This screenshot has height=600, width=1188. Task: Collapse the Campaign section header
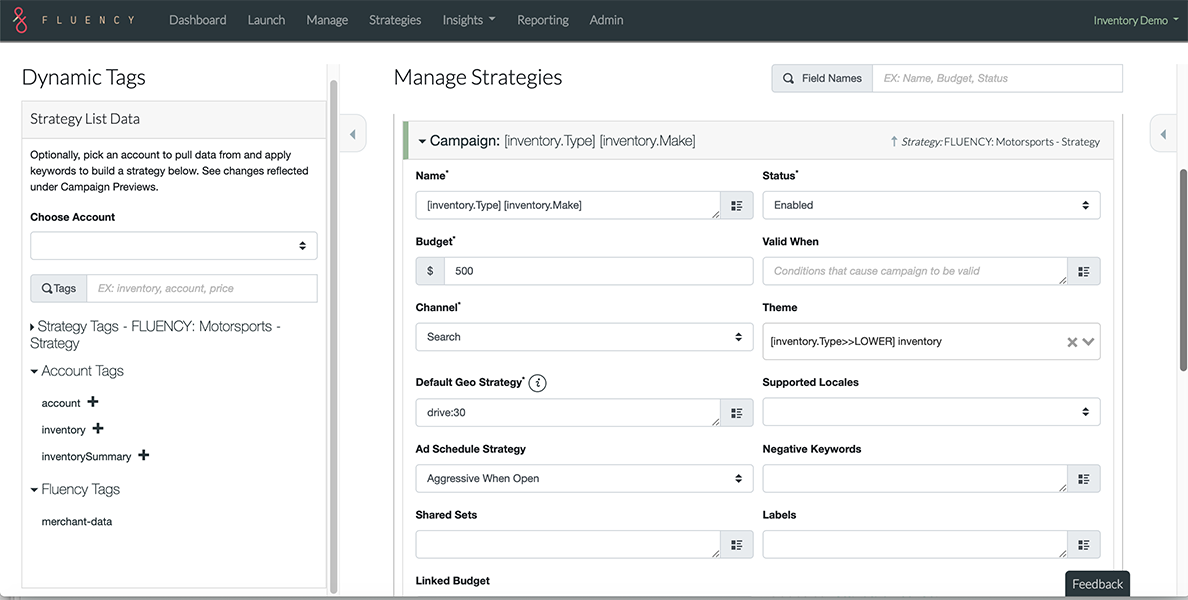423,142
